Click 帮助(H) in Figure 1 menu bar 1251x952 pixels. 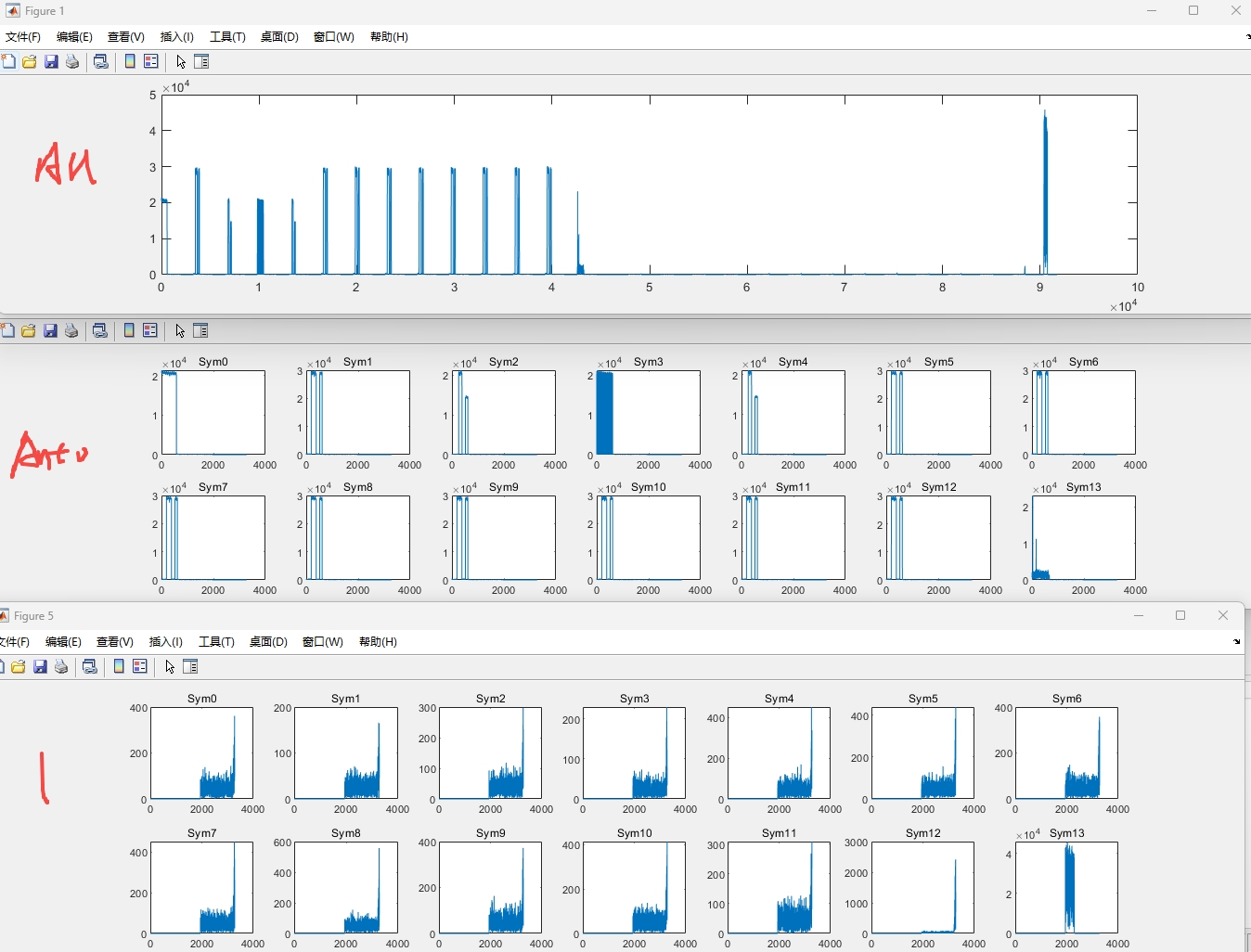coord(389,37)
